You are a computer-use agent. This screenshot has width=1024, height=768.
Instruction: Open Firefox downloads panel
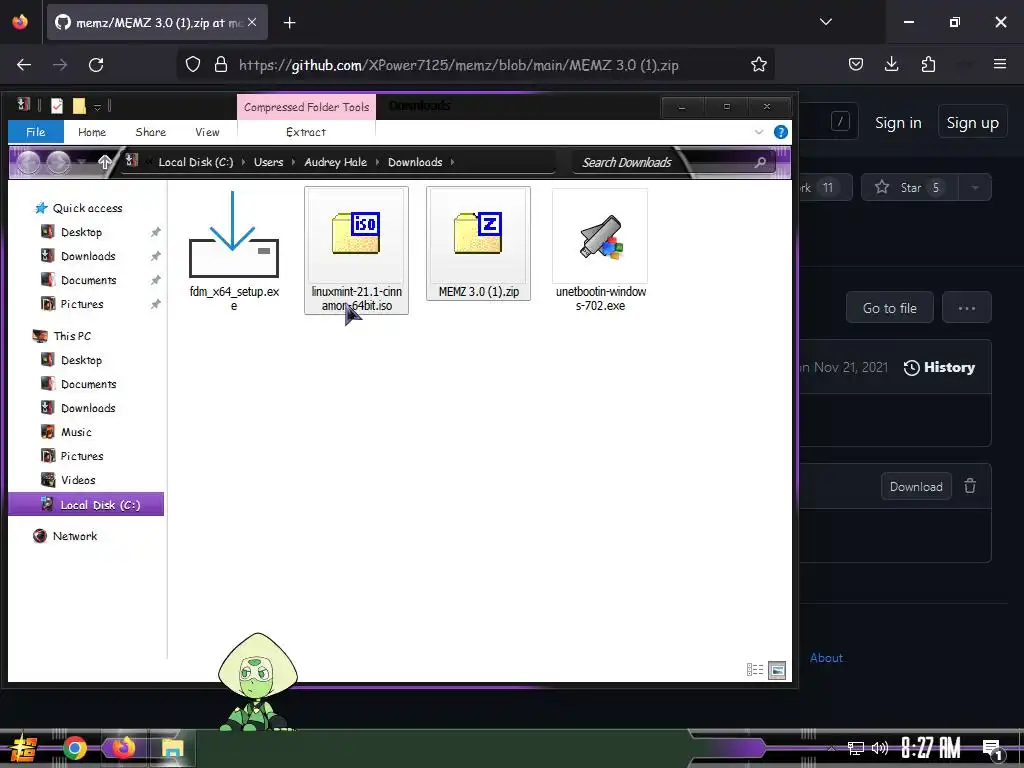[x=891, y=65]
